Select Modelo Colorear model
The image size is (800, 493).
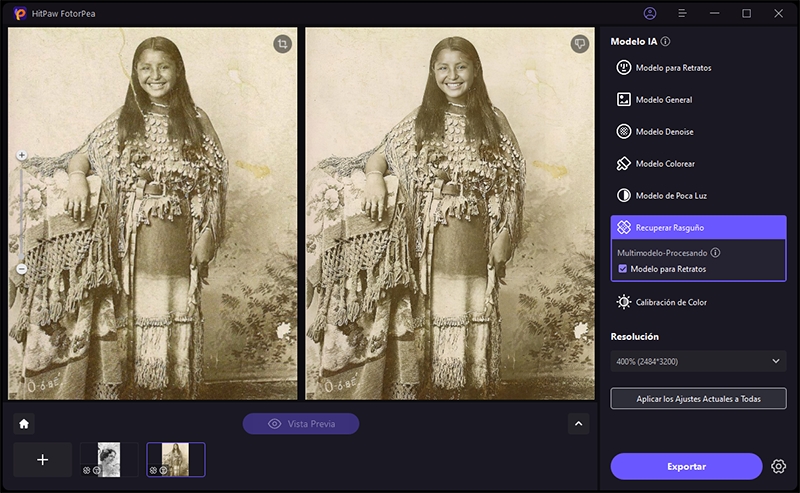[x=698, y=164]
